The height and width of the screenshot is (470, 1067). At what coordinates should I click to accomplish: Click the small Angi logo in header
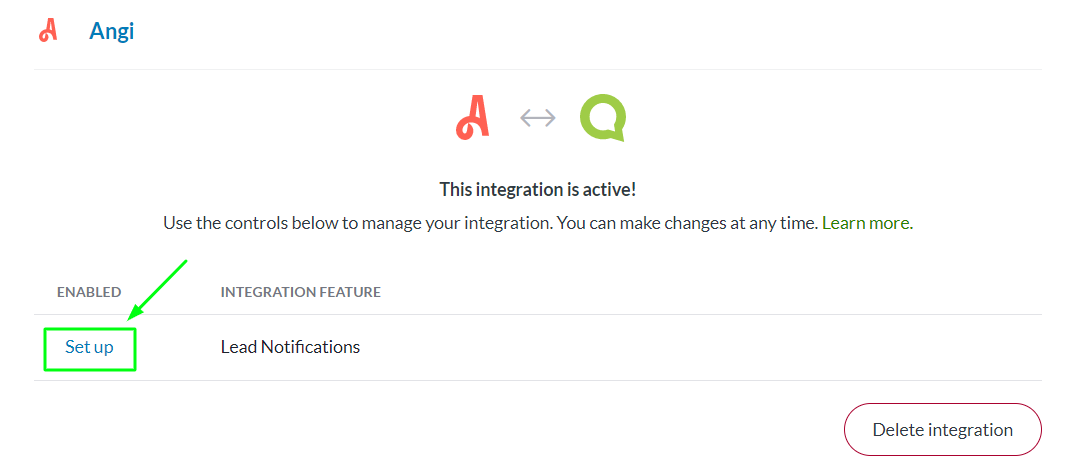[x=47, y=31]
